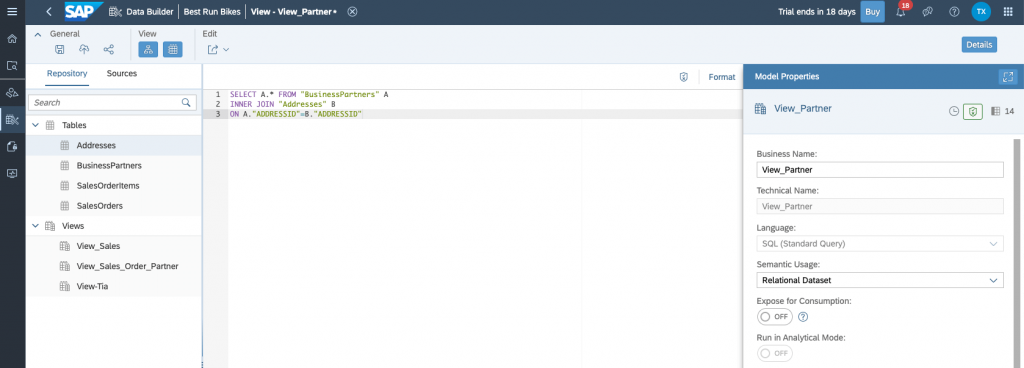Click the Deploy upload icon
Screen dimensions: 1024x368
(84, 50)
